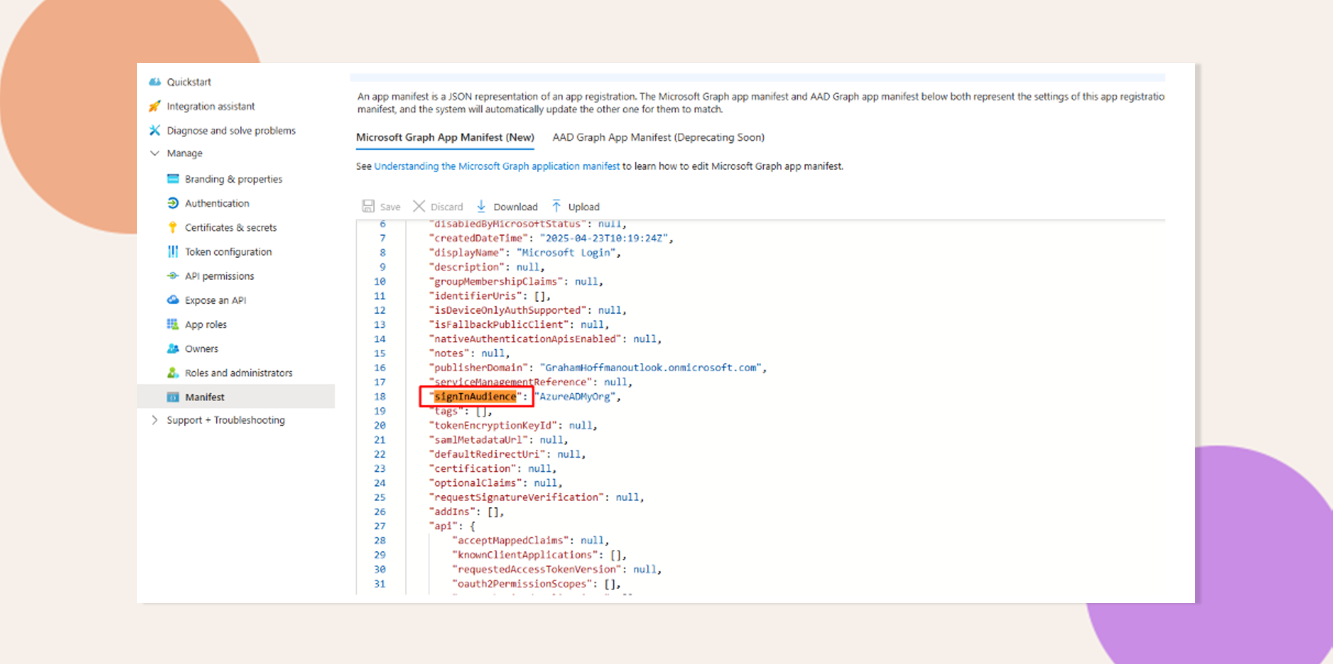Switch to Microsoft Graph App Manifest (New) tab
The height and width of the screenshot is (664, 1333).
point(445,137)
